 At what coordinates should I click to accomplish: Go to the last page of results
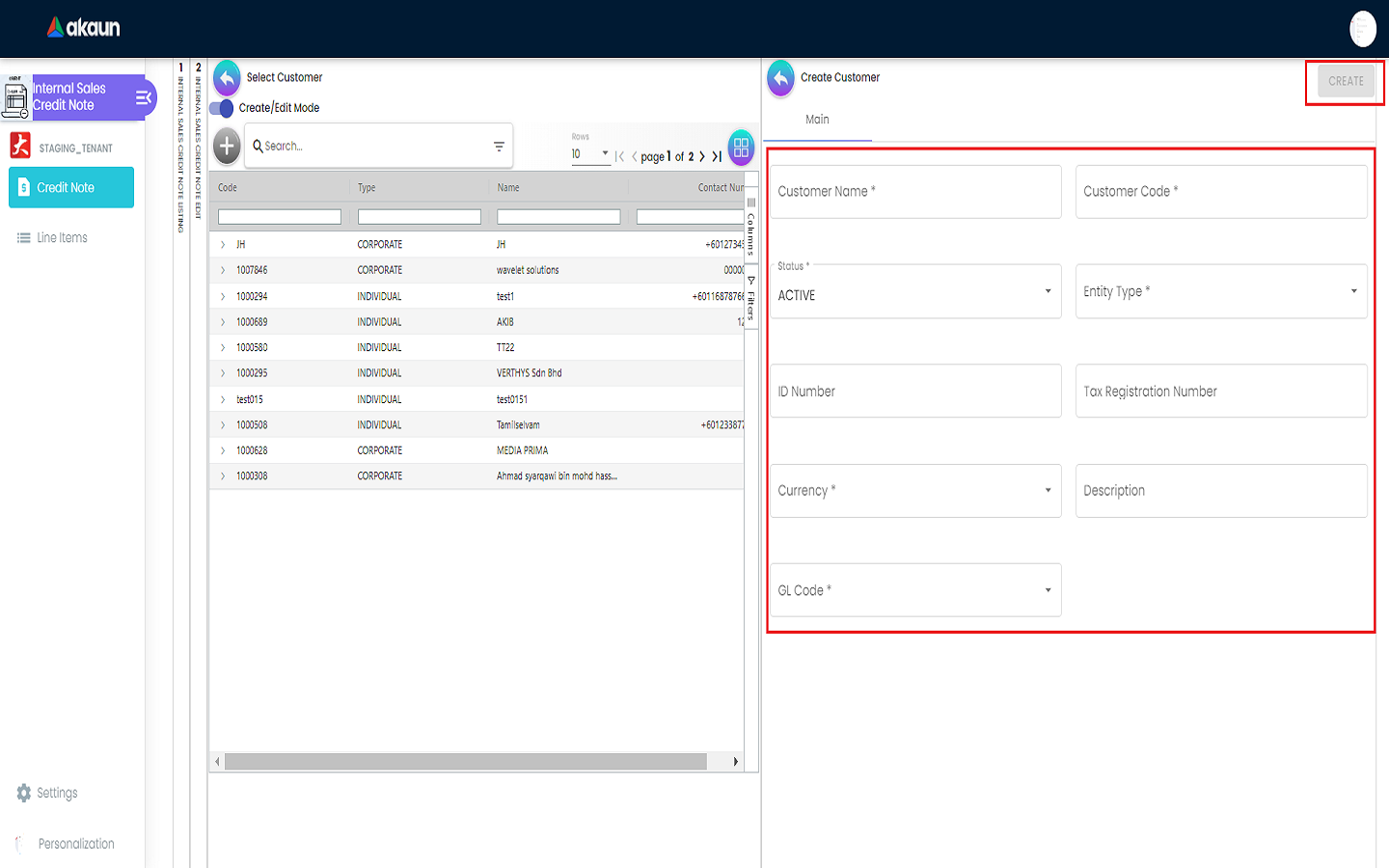click(717, 156)
